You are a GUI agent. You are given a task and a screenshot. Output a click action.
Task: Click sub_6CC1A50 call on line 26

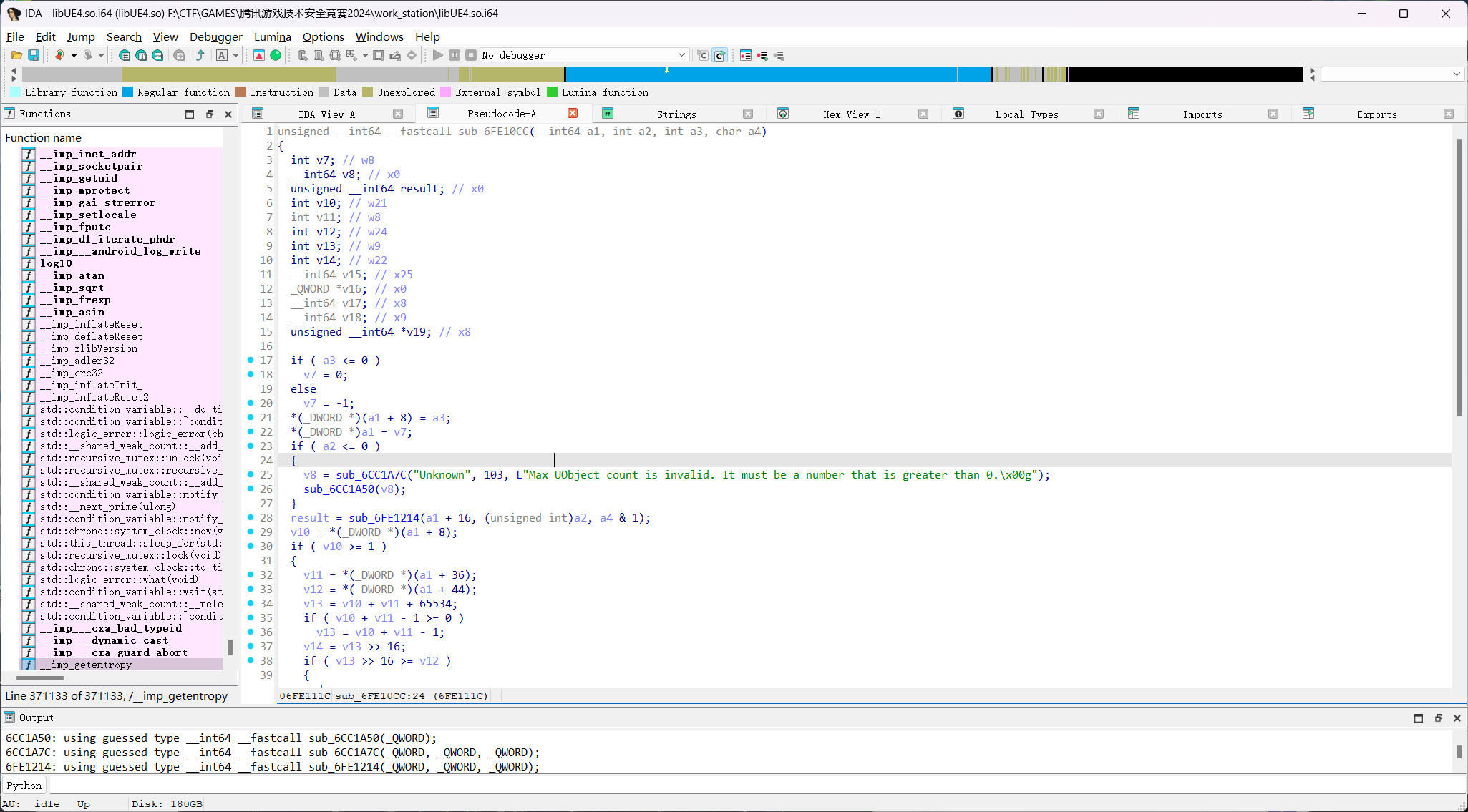tap(339, 489)
